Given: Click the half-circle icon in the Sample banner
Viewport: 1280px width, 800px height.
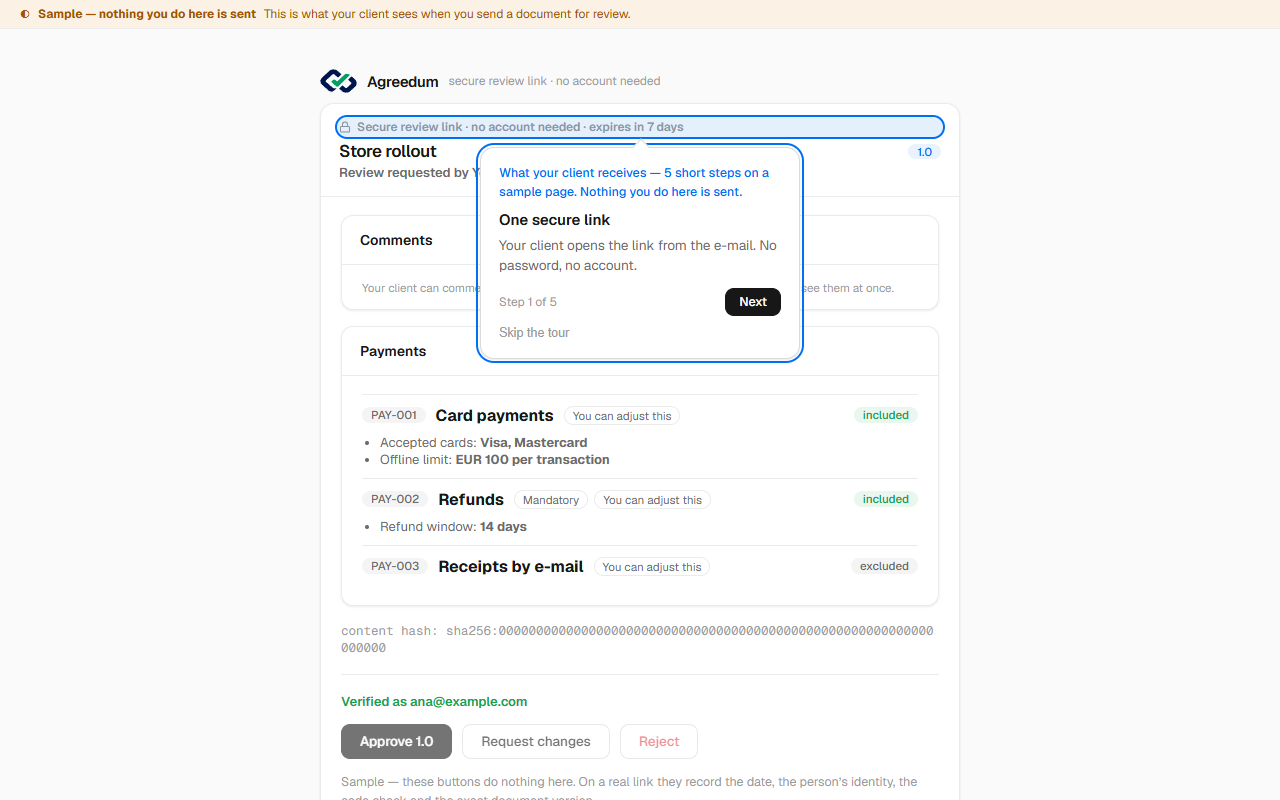Looking at the screenshot, I should click(x=25, y=14).
